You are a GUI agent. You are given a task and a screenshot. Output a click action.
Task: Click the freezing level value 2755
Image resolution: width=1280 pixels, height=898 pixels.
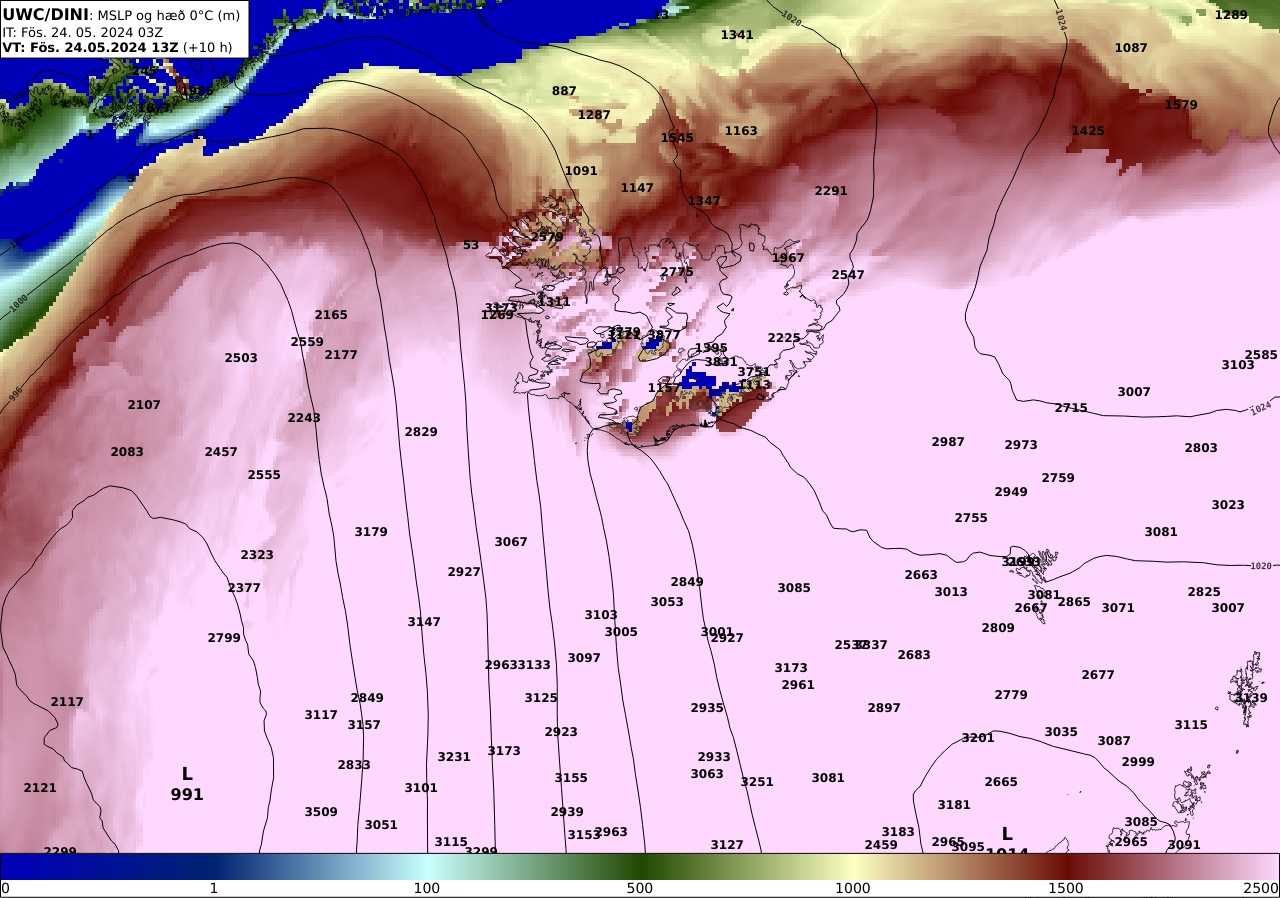click(971, 518)
